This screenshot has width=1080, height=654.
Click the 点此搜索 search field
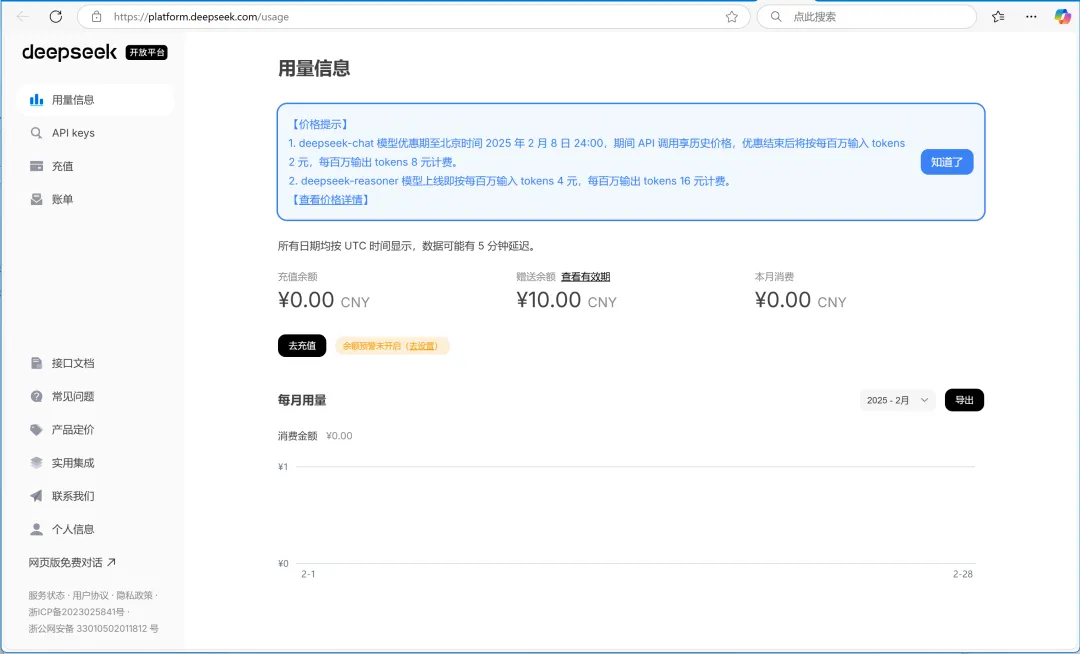pyautogui.click(x=866, y=17)
